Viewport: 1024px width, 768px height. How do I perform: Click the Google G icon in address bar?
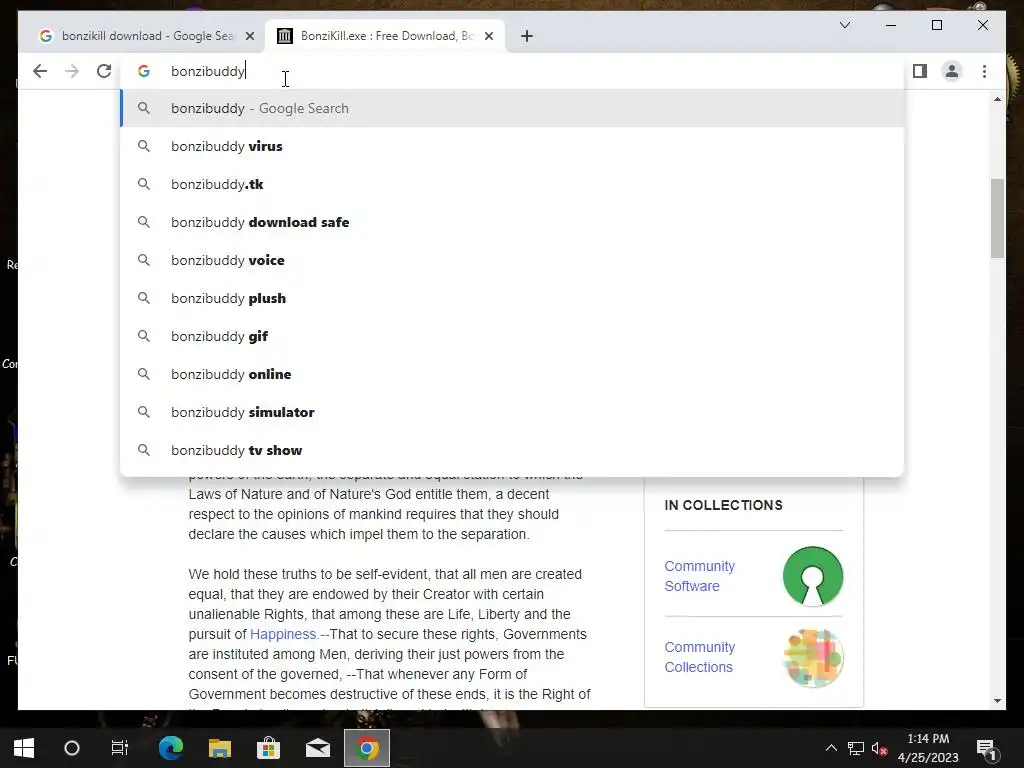pos(144,71)
